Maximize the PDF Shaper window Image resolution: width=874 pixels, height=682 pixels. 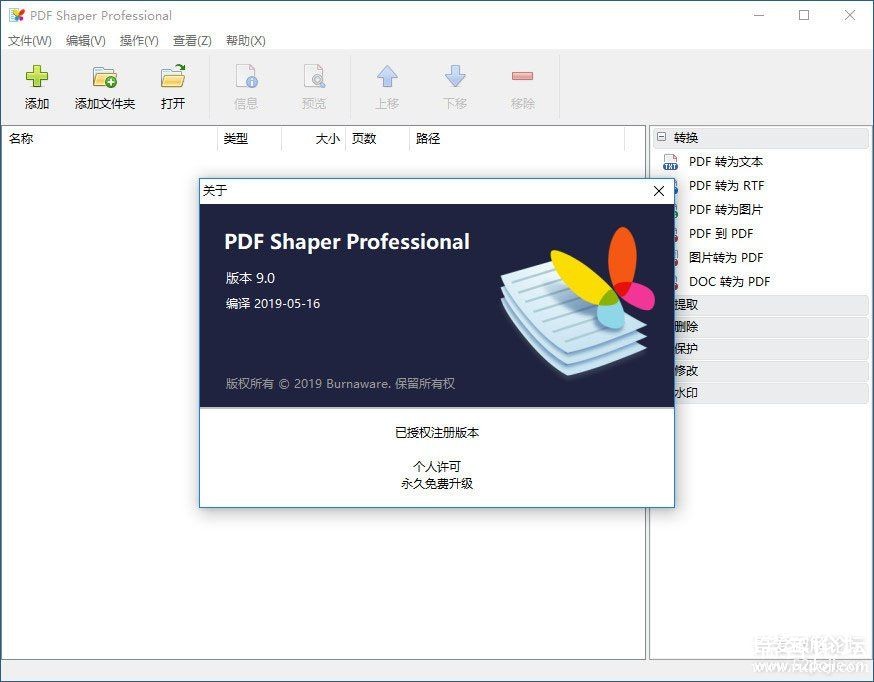coord(804,15)
